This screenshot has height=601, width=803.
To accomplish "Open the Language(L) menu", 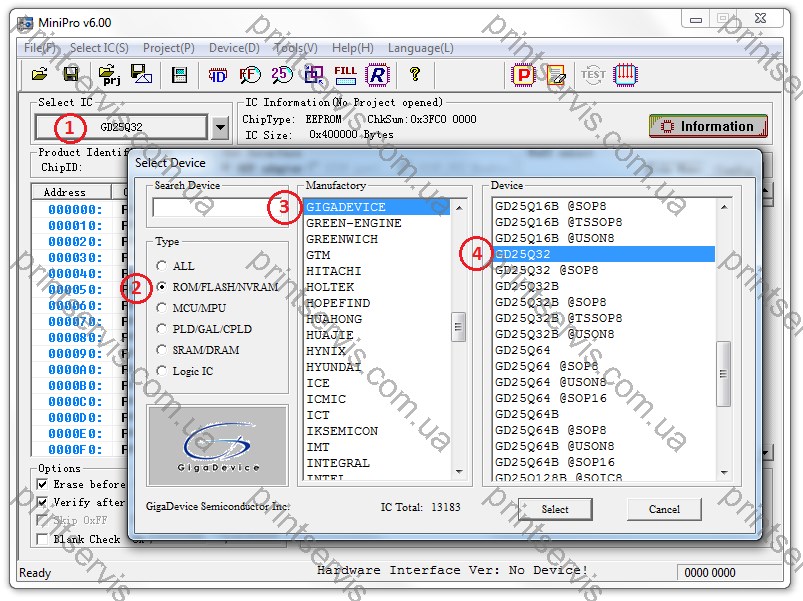I will [421, 48].
